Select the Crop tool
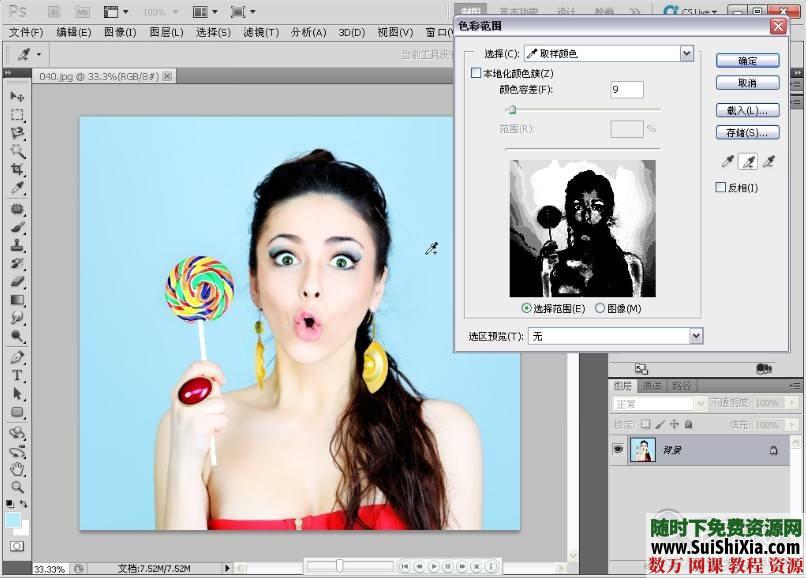806x578 pixels. (17, 169)
